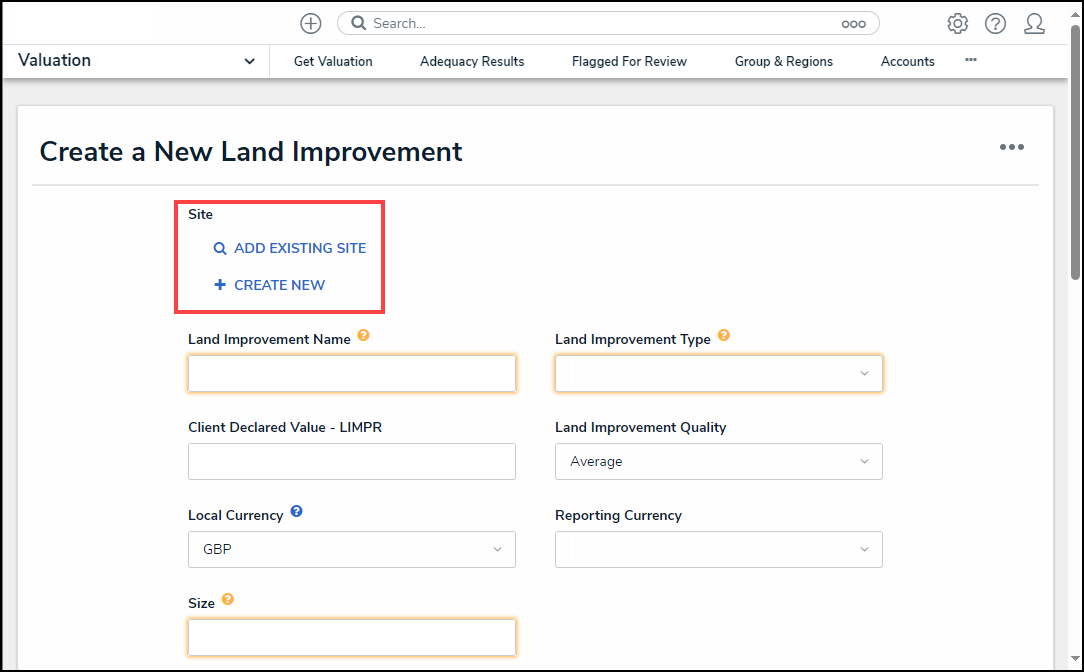1084x672 pixels.
Task: Open the Flagged For Review tab
Action: [x=629, y=62]
